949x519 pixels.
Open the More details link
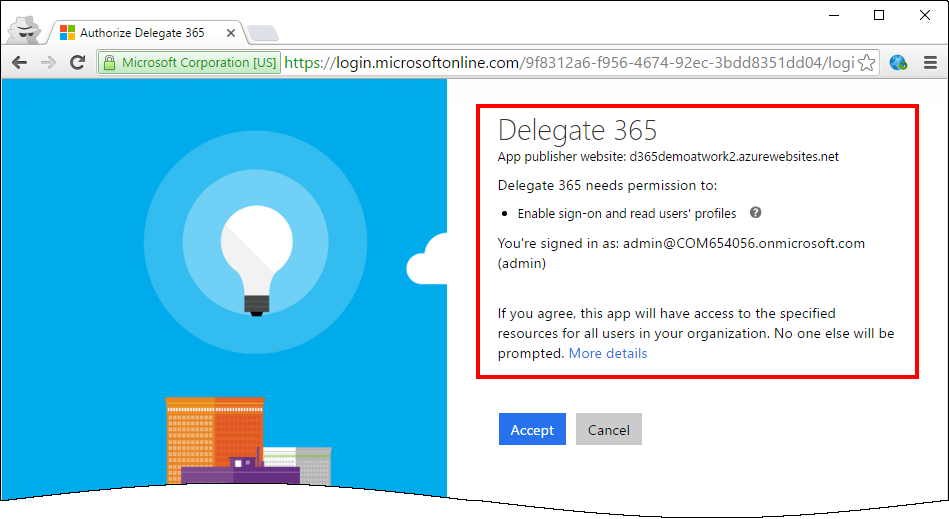coord(608,353)
